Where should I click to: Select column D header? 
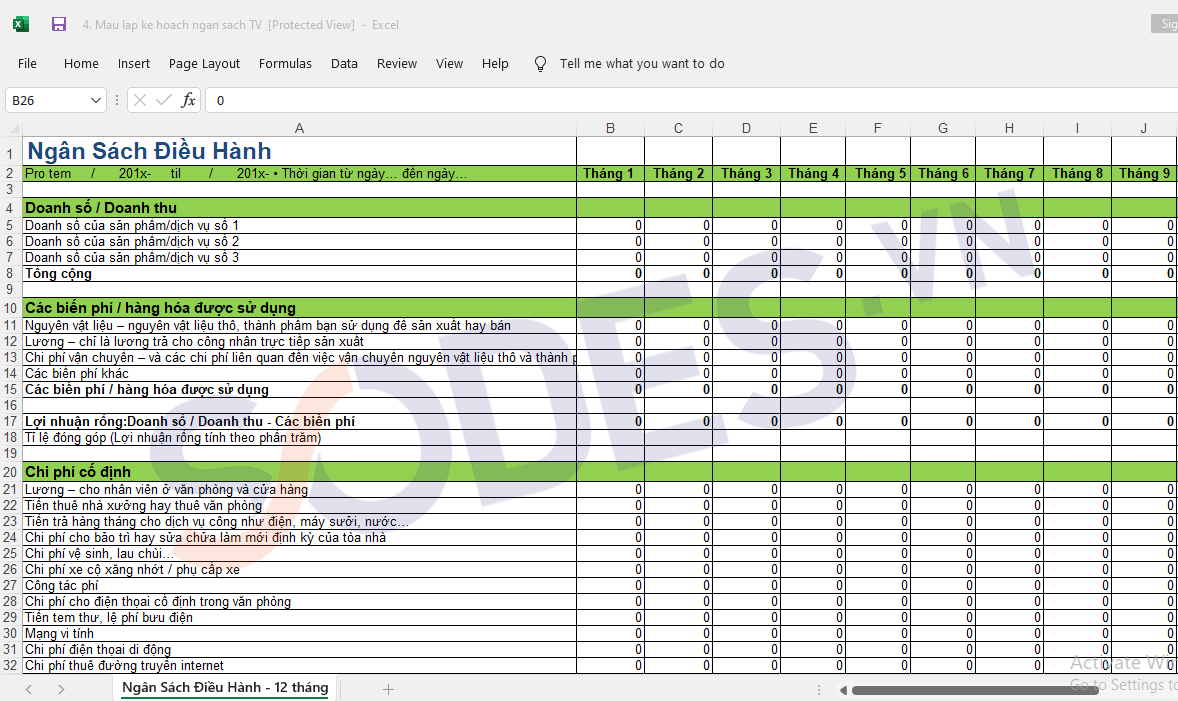[746, 128]
